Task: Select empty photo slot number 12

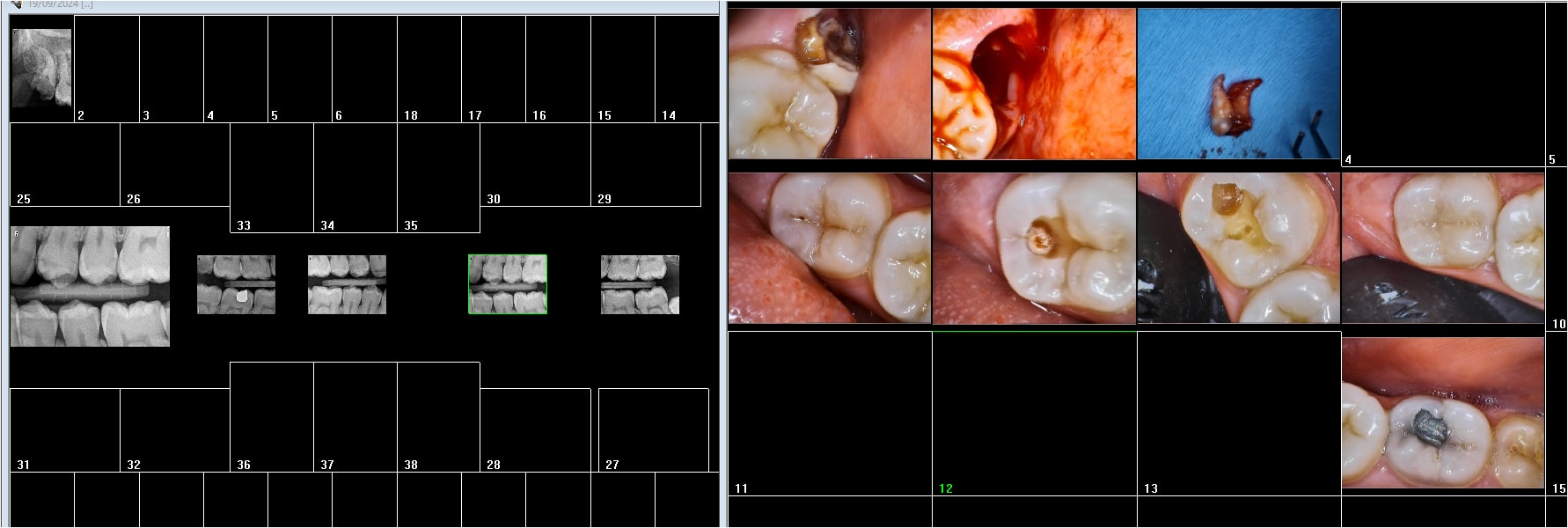Action: click(1034, 414)
